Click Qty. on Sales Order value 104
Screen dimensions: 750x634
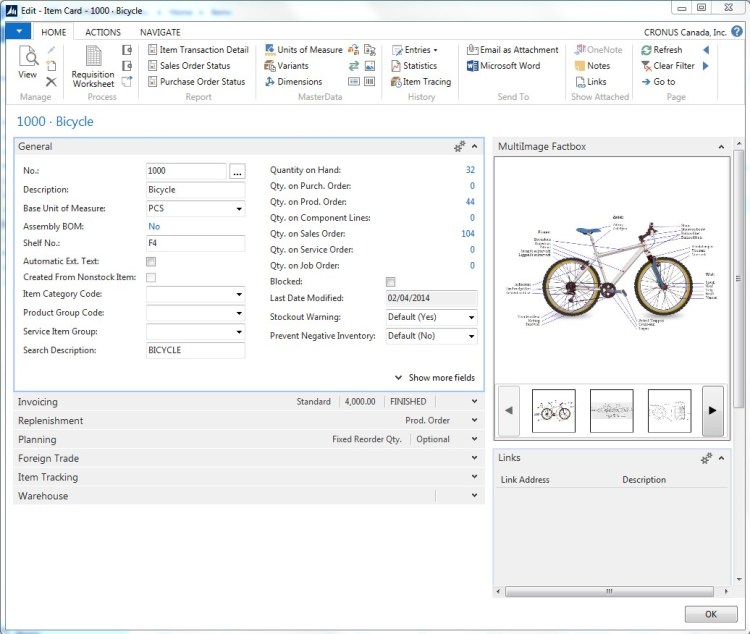(x=468, y=234)
